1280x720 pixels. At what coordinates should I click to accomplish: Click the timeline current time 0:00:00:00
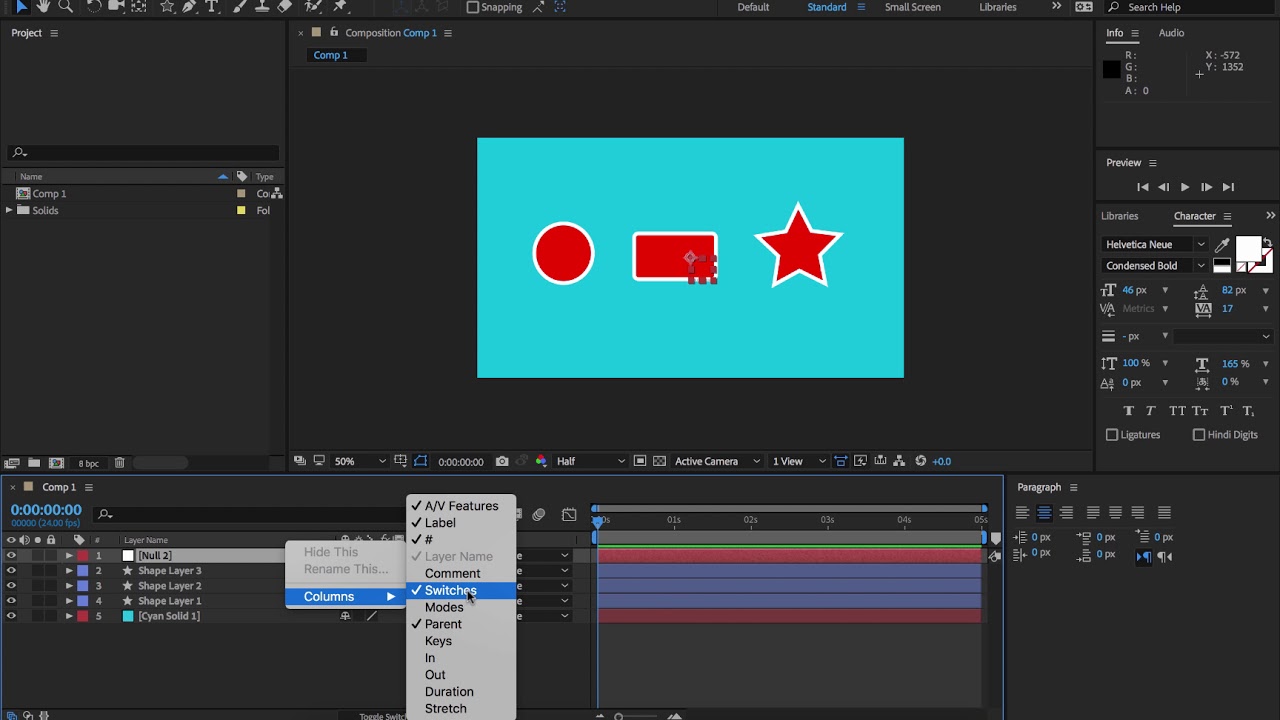tap(46, 510)
